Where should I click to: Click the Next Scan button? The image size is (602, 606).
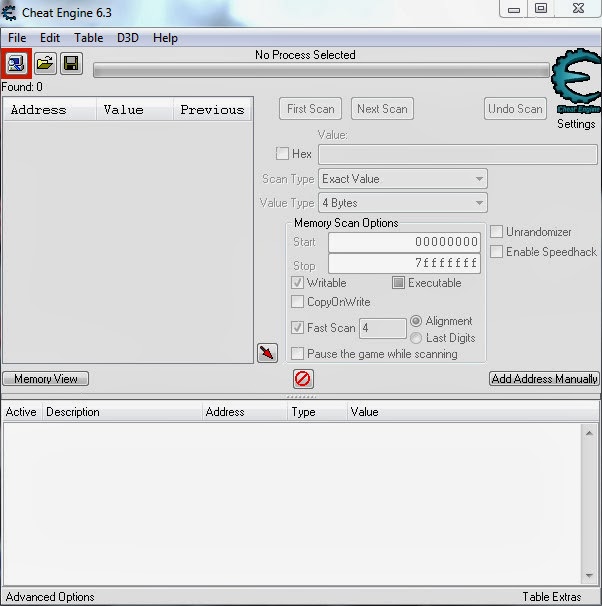[382, 109]
